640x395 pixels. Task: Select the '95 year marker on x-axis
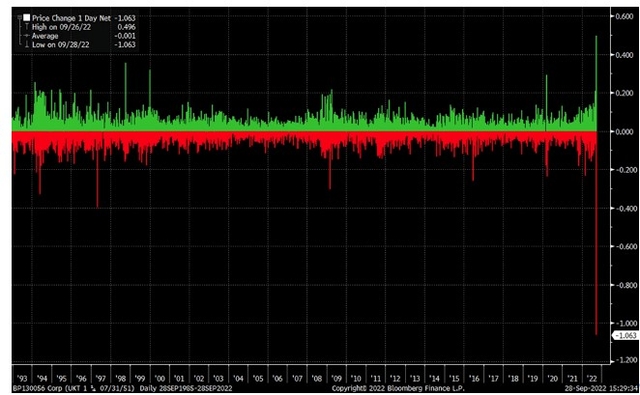[x=61, y=378]
